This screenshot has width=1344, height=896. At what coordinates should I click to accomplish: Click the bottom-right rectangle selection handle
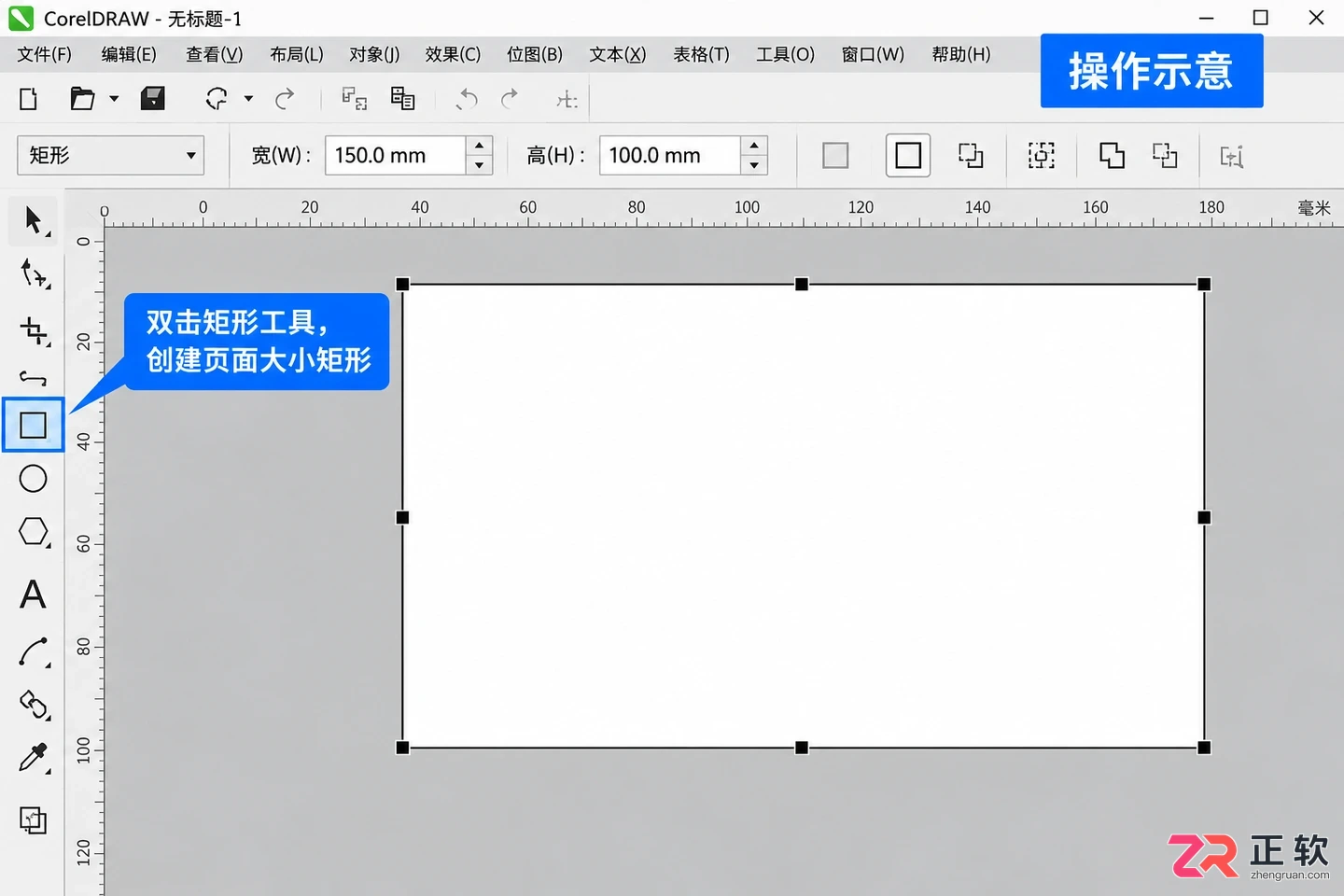click(x=1204, y=748)
